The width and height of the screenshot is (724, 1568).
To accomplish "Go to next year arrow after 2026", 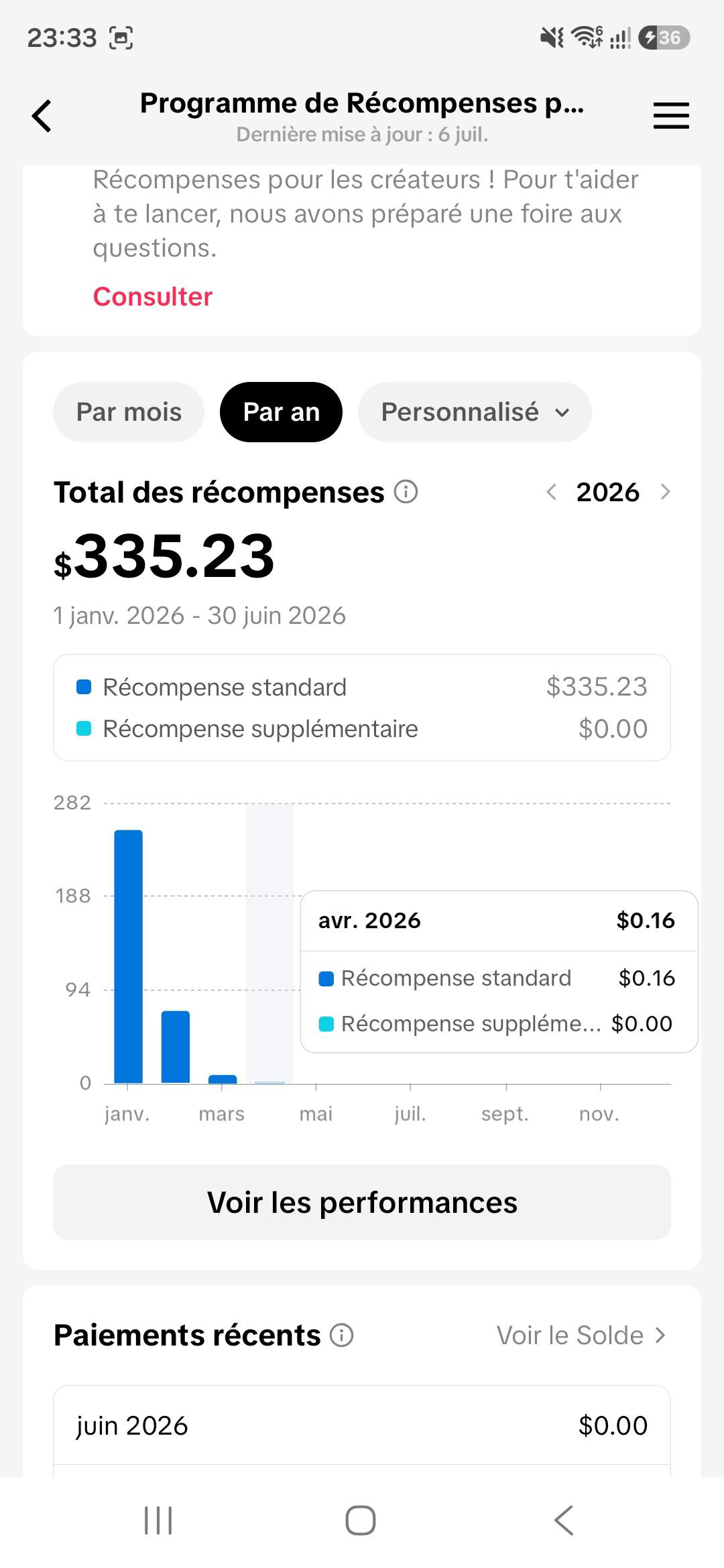I will click(x=665, y=492).
